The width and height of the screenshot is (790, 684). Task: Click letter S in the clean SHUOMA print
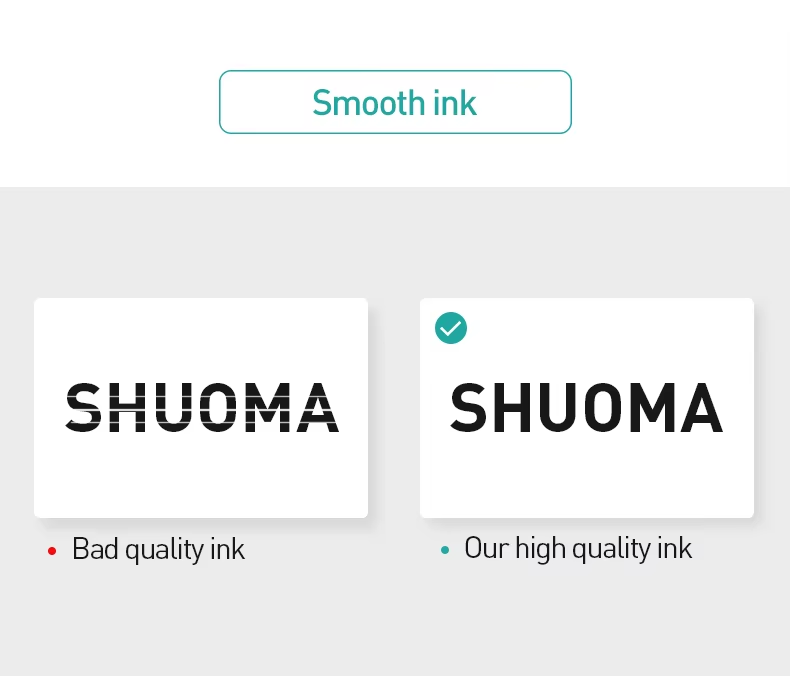tap(473, 408)
